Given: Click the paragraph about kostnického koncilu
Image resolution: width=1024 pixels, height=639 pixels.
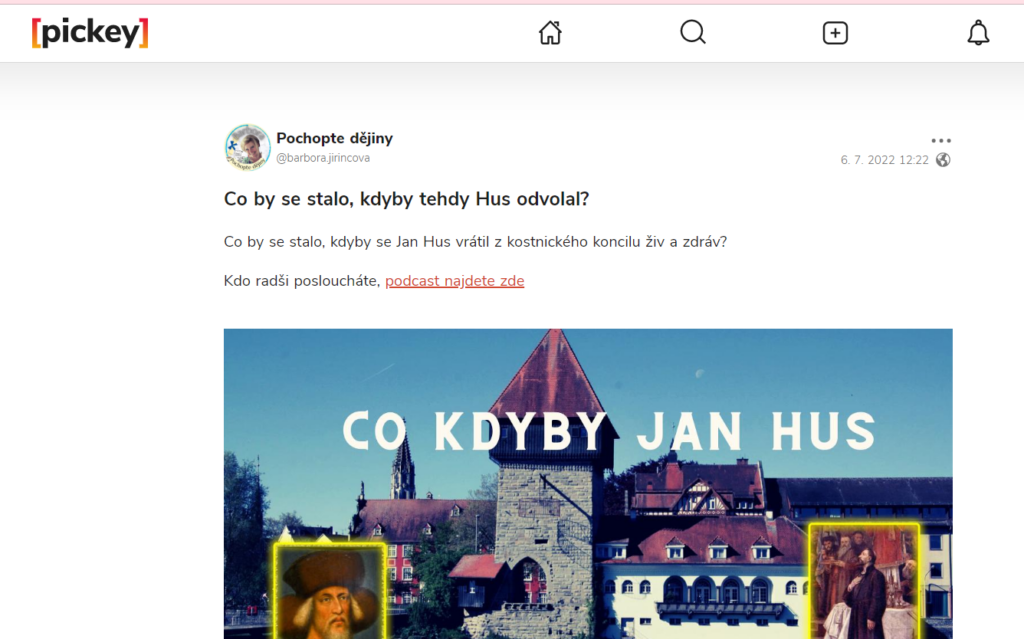Looking at the screenshot, I should [475, 242].
